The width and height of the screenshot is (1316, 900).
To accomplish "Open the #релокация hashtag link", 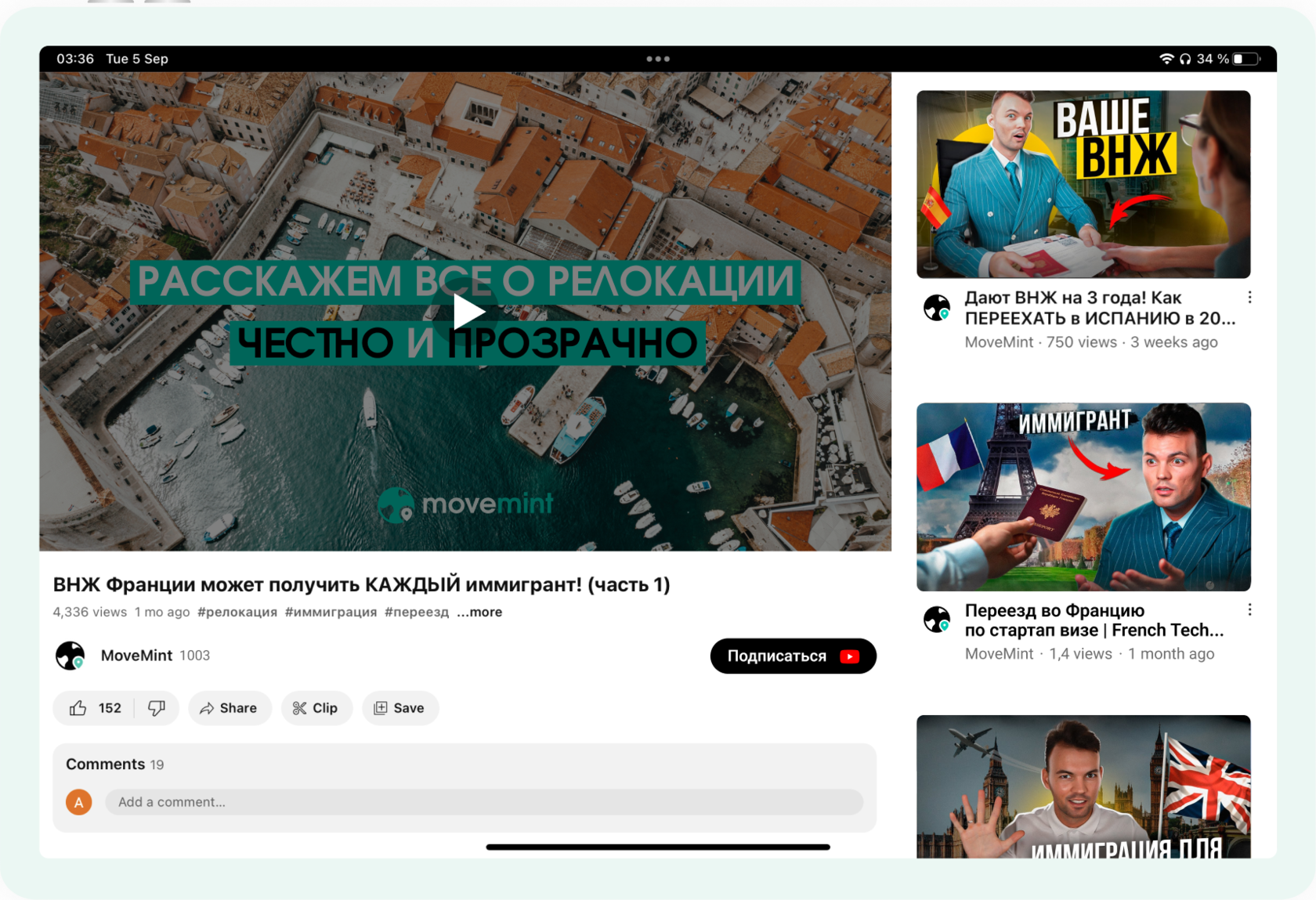I will click(x=237, y=612).
